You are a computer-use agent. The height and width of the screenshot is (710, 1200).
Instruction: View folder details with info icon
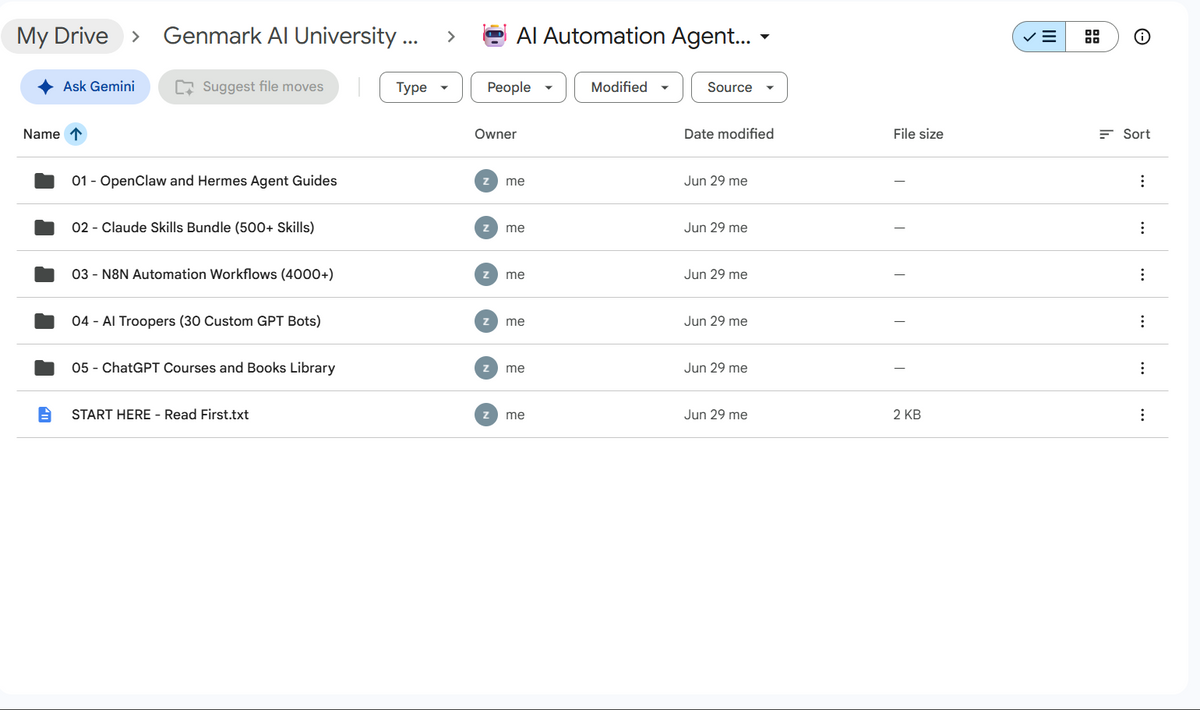pos(1142,37)
